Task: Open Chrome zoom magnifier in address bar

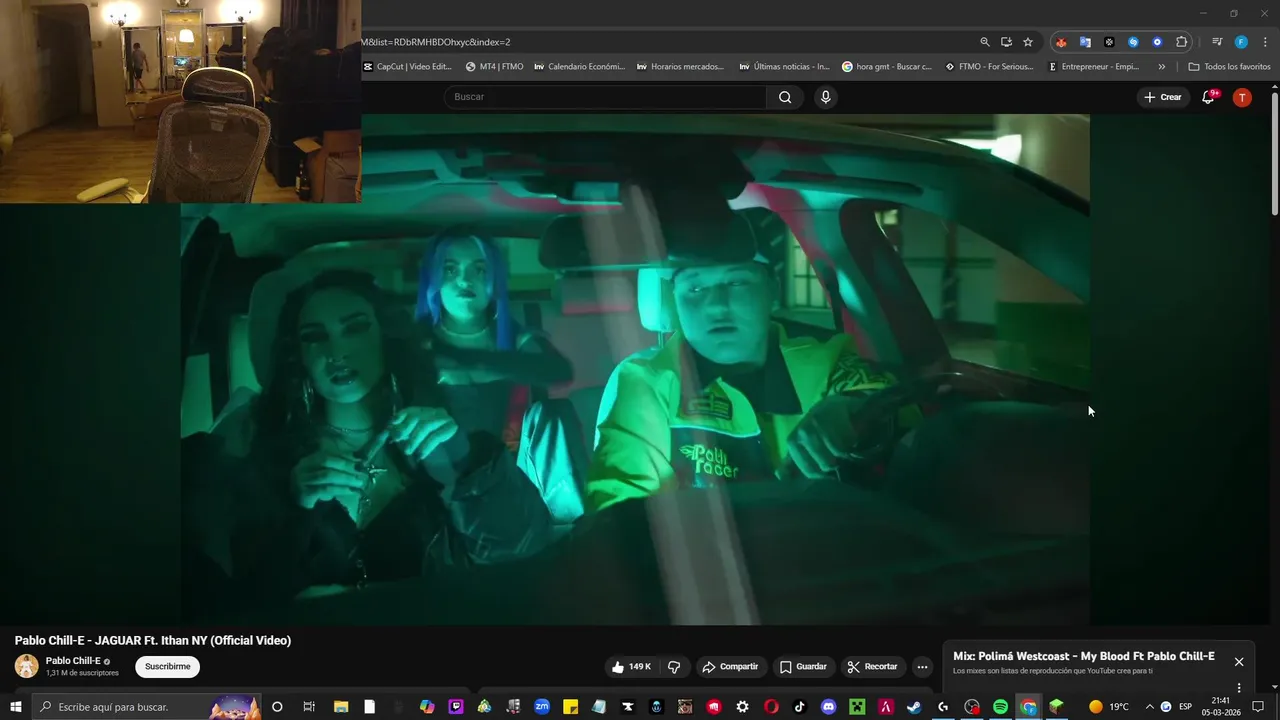Action: pyautogui.click(x=985, y=42)
